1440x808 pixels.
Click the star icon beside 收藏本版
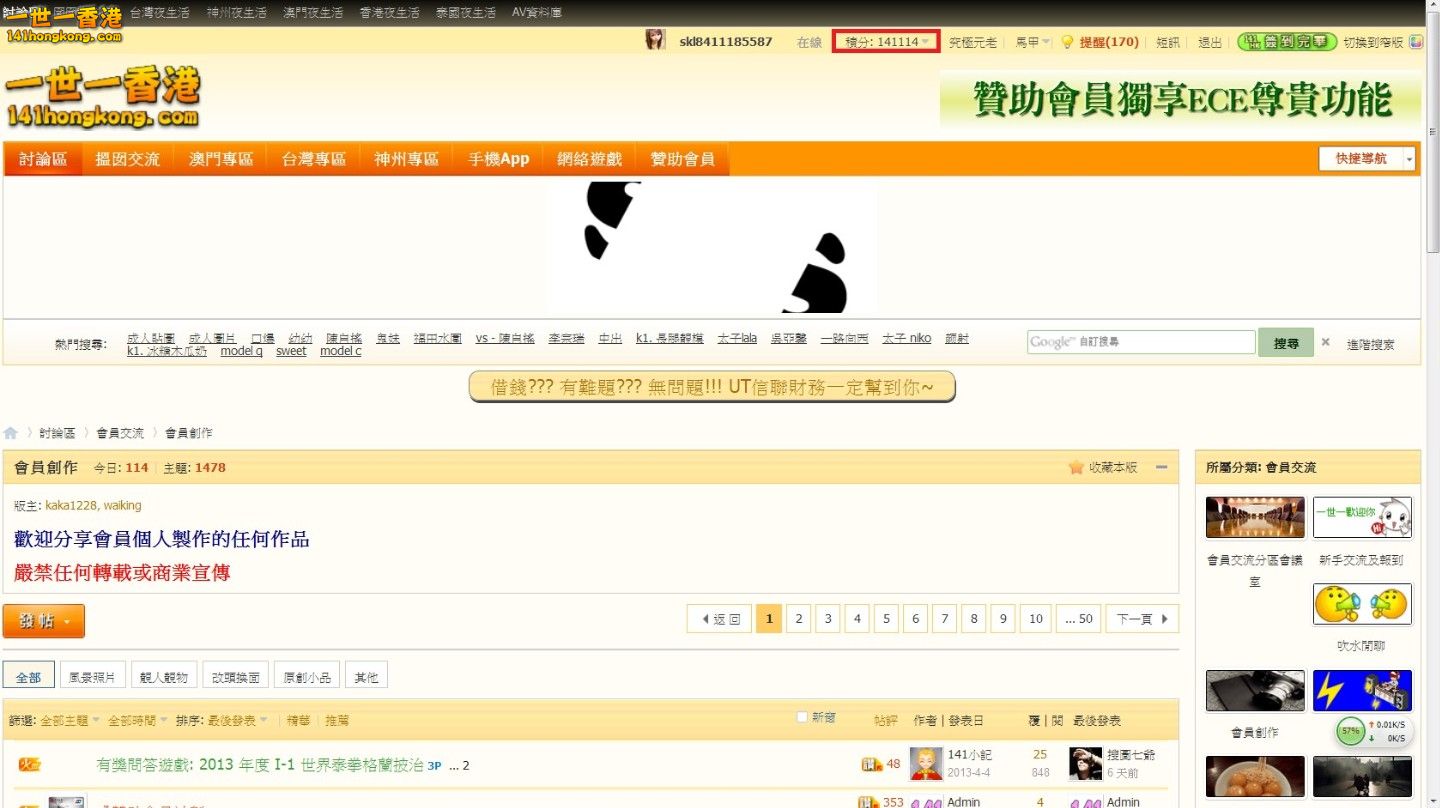(x=1076, y=467)
